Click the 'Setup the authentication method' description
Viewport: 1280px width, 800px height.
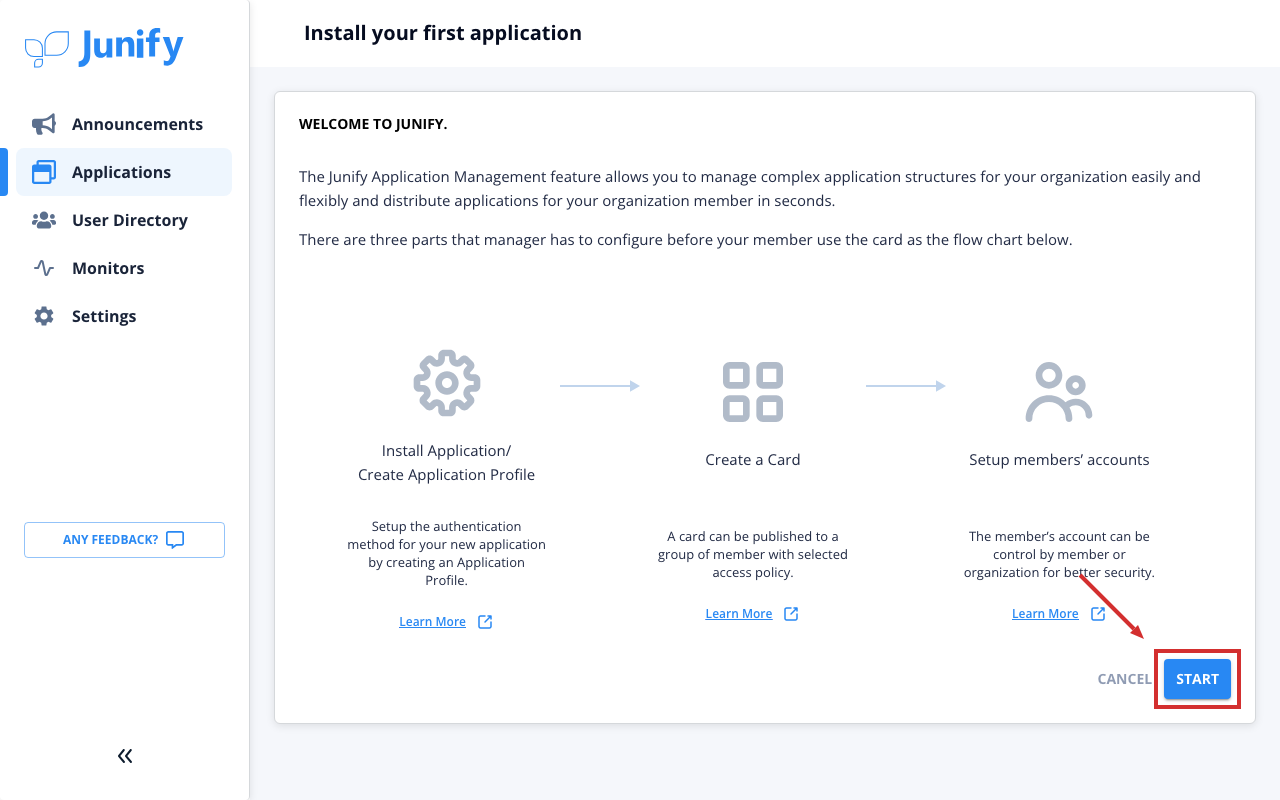[x=447, y=553]
